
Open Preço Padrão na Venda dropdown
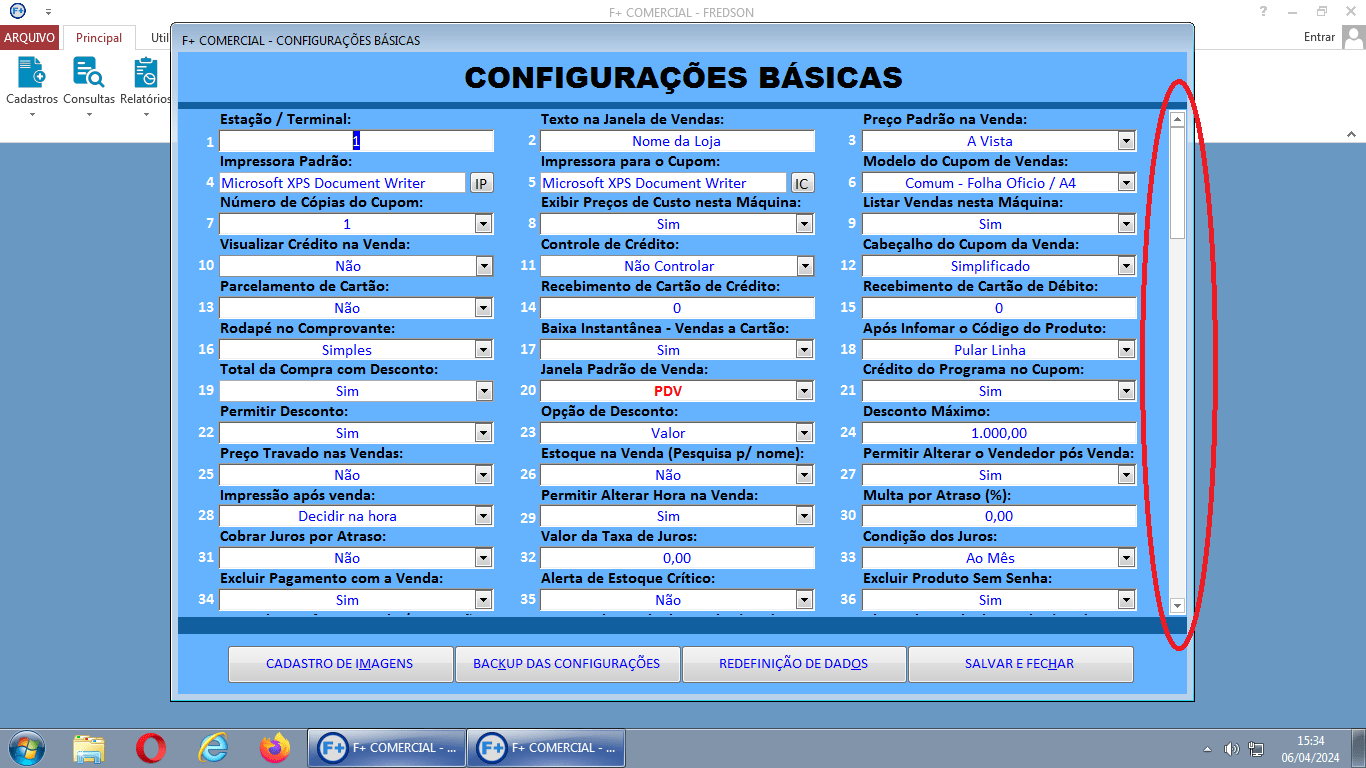(x=1127, y=141)
